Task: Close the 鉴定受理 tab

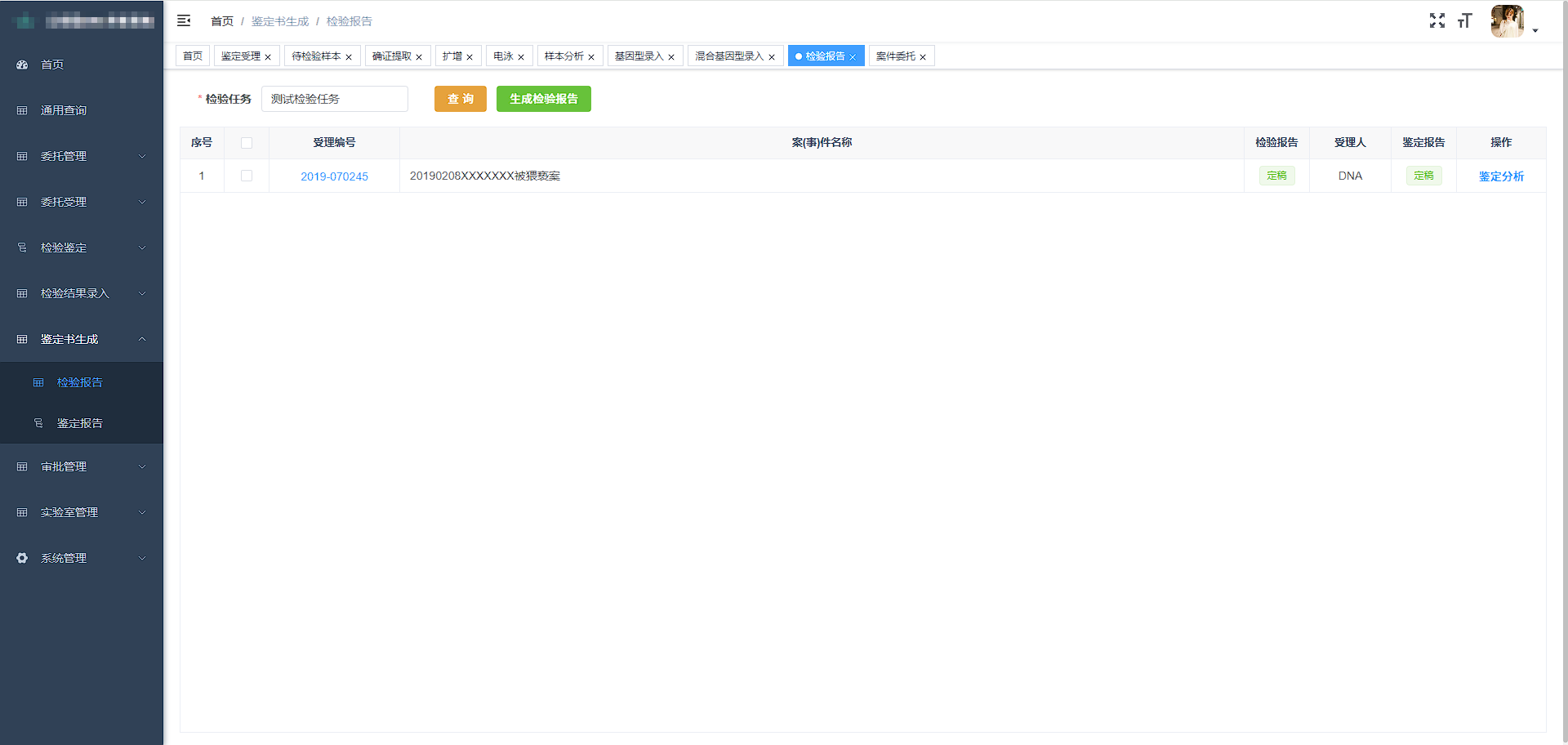Action: click(268, 57)
